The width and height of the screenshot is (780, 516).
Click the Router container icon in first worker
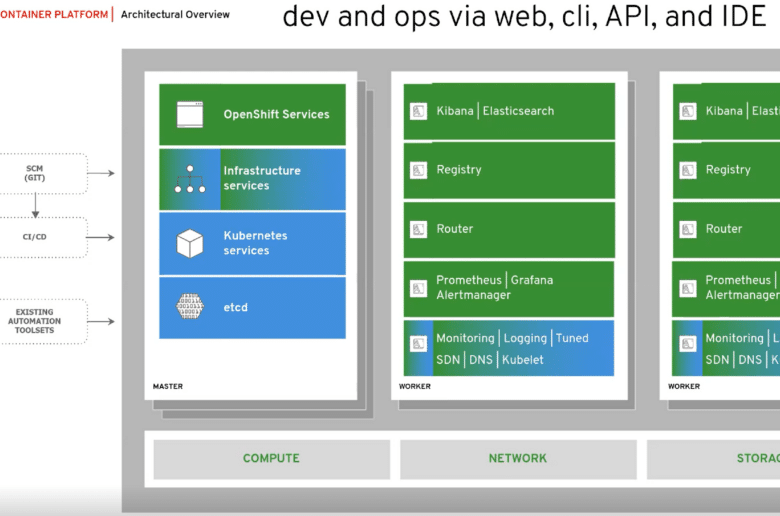coord(418,229)
